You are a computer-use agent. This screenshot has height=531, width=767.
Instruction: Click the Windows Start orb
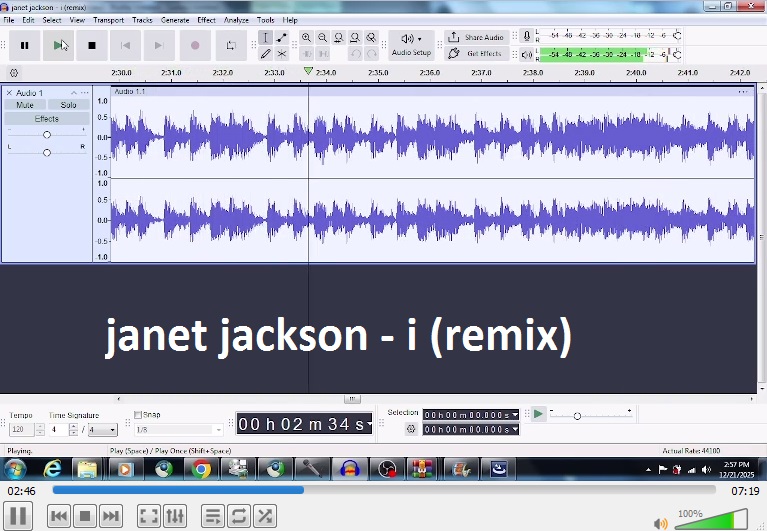click(x=15, y=470)
